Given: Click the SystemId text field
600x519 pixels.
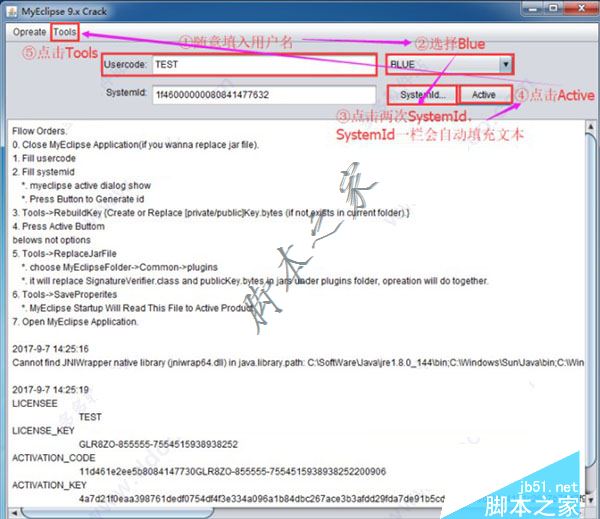Looking at the screenshot, I should [264, 95].
